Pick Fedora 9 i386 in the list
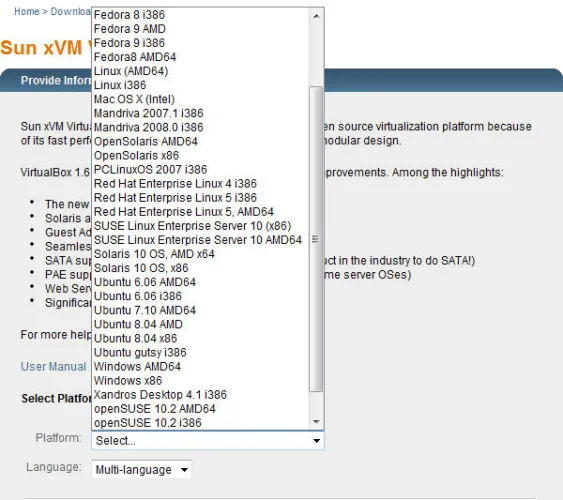Image resolution: width=563 pixels, height=500 pixels. (200, 43)
